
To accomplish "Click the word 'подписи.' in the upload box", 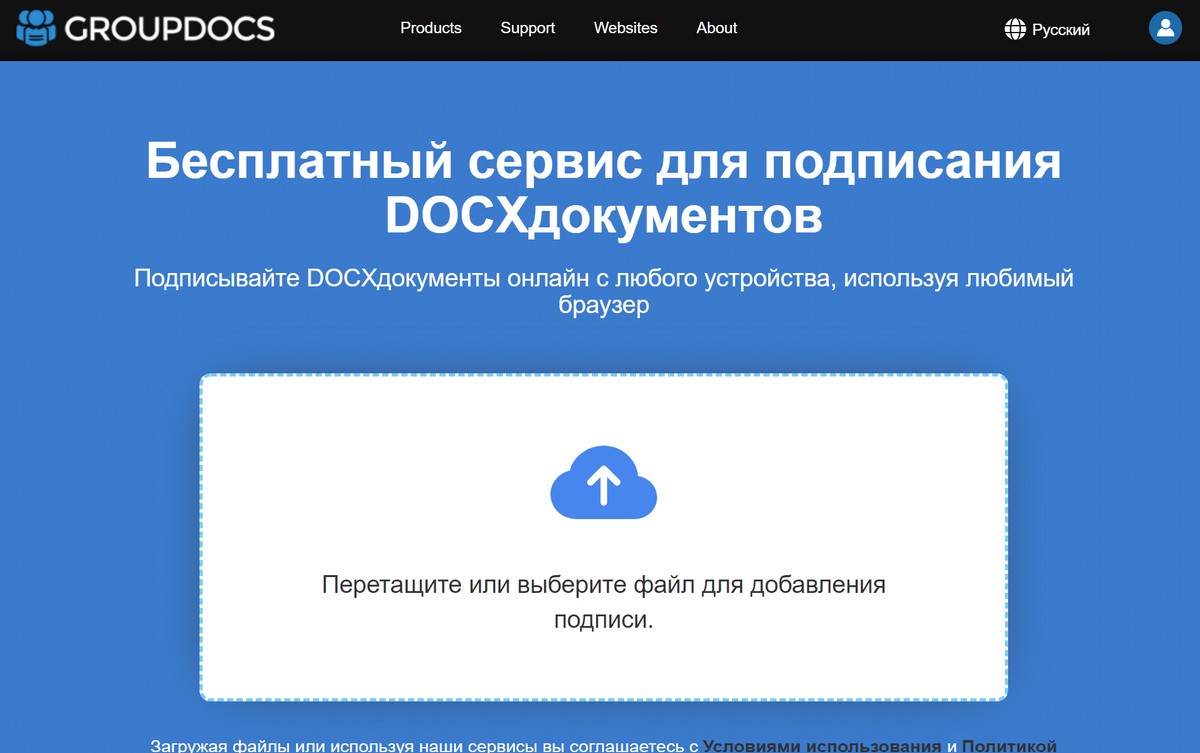I will [603, 620].
